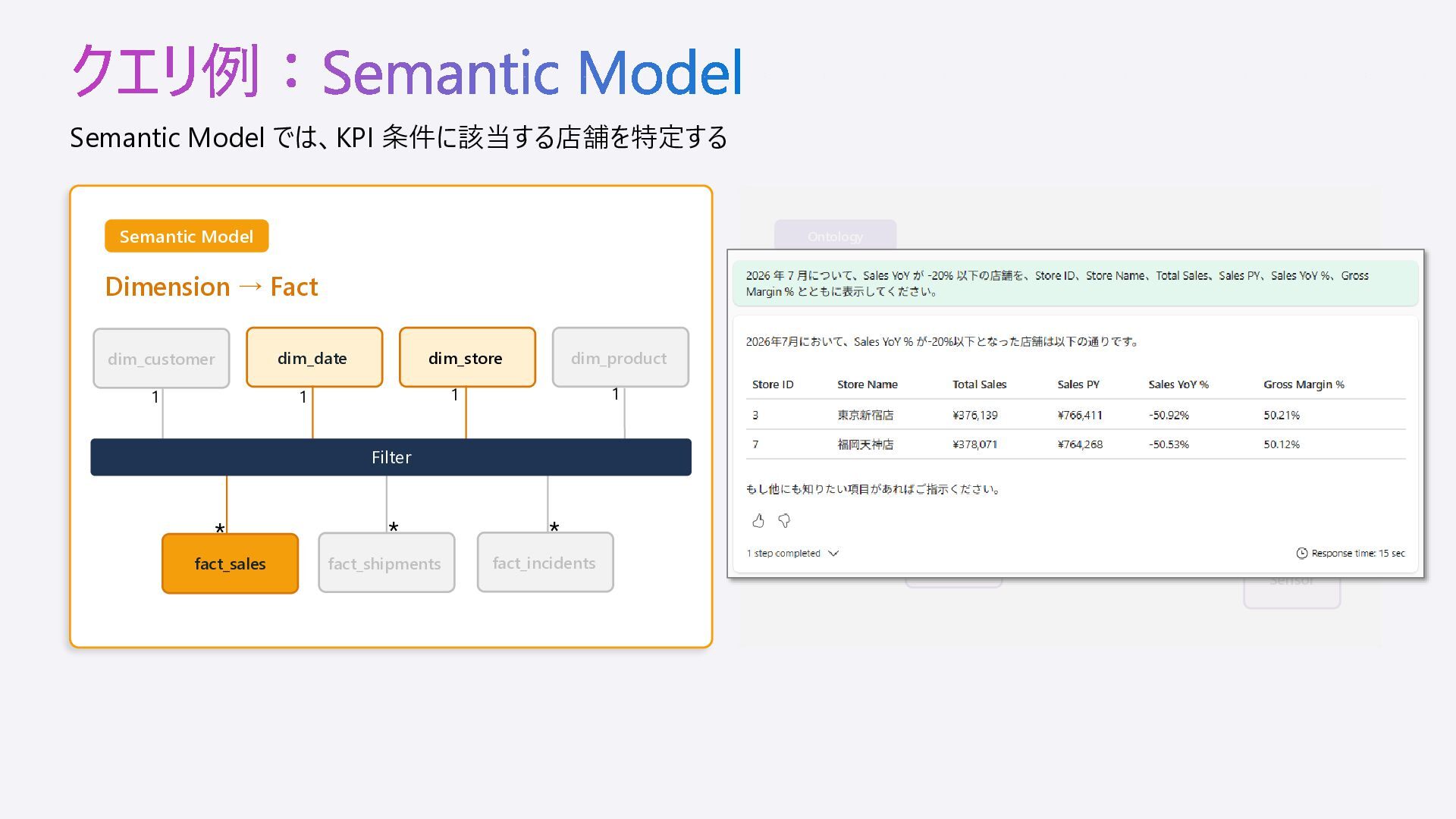
Task: Click the answer intro '2026年7月において…'
Action: 943,341
